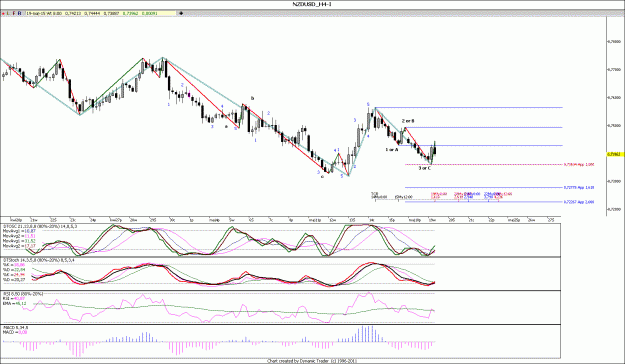Image resolution: width=625 pixels, height=364 pixels.
Task: Click the F toolbar button
Action: [x=14, y=13]
